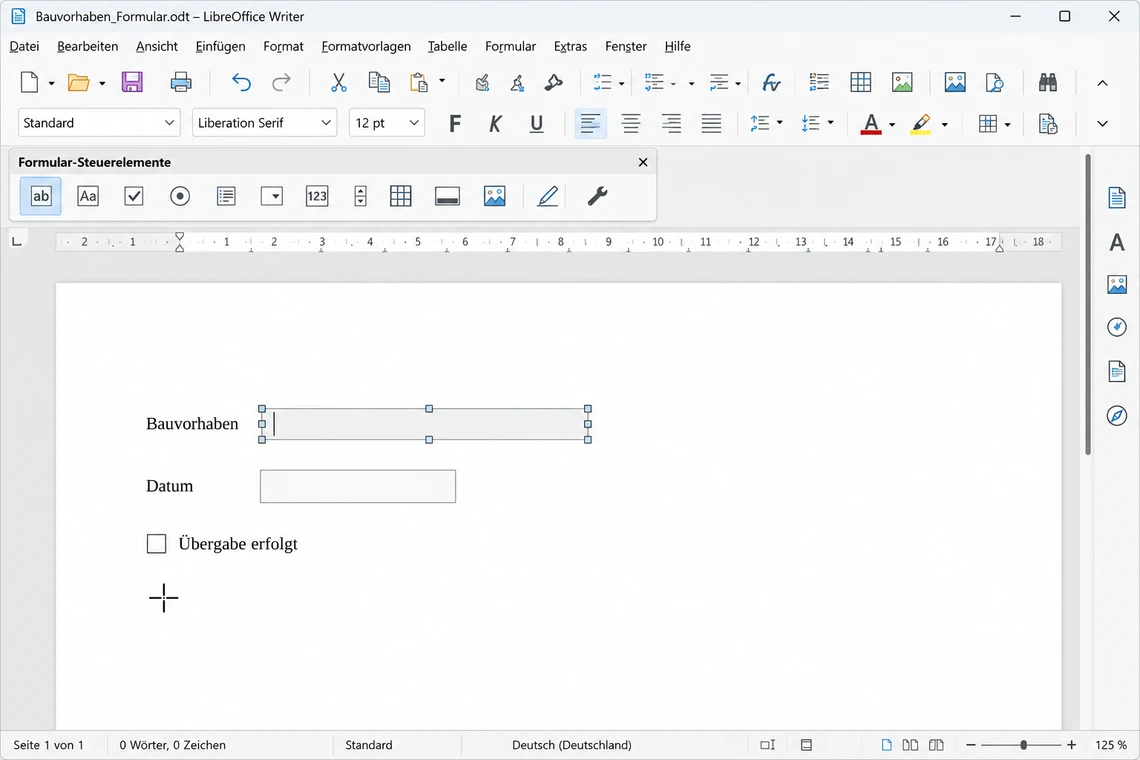Print the document
1140x760 pixels.
[181, 83]
